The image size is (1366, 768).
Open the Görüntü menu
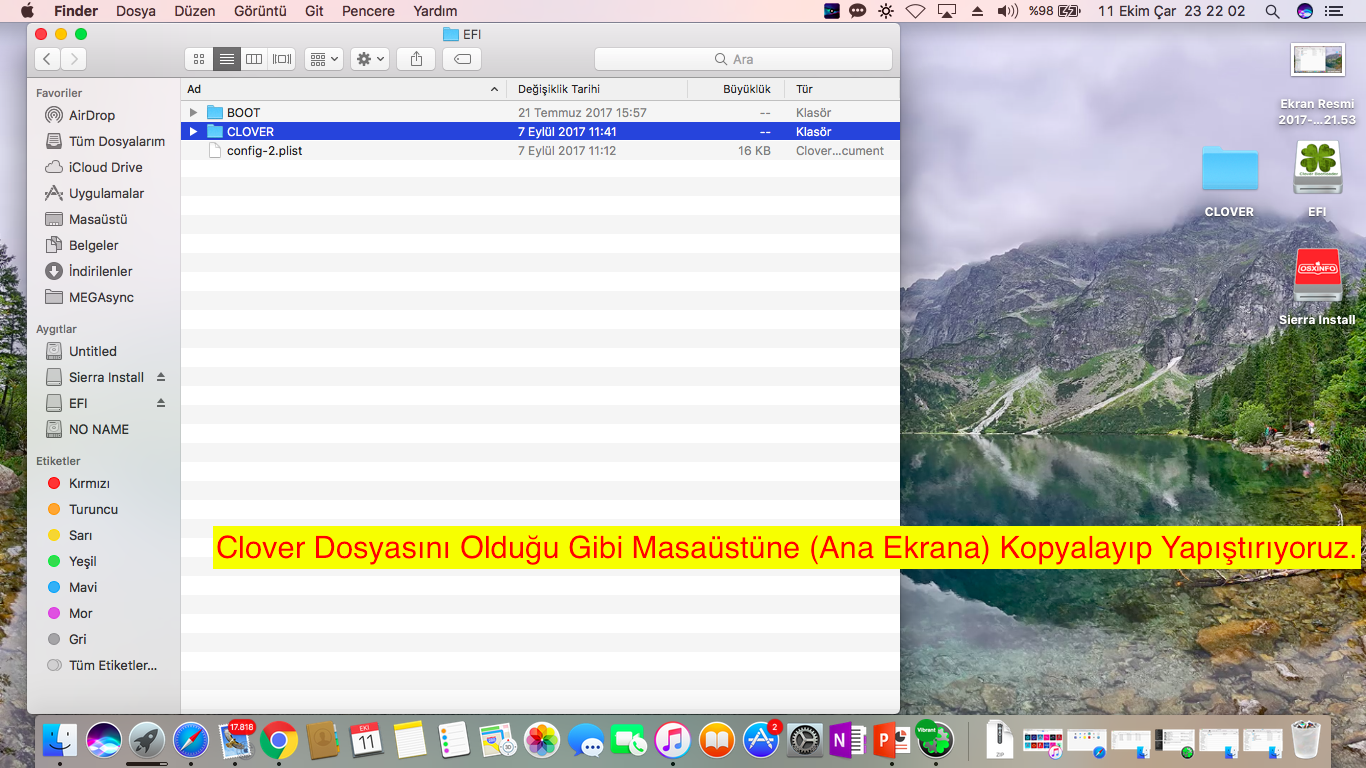[x=260, y=11]
